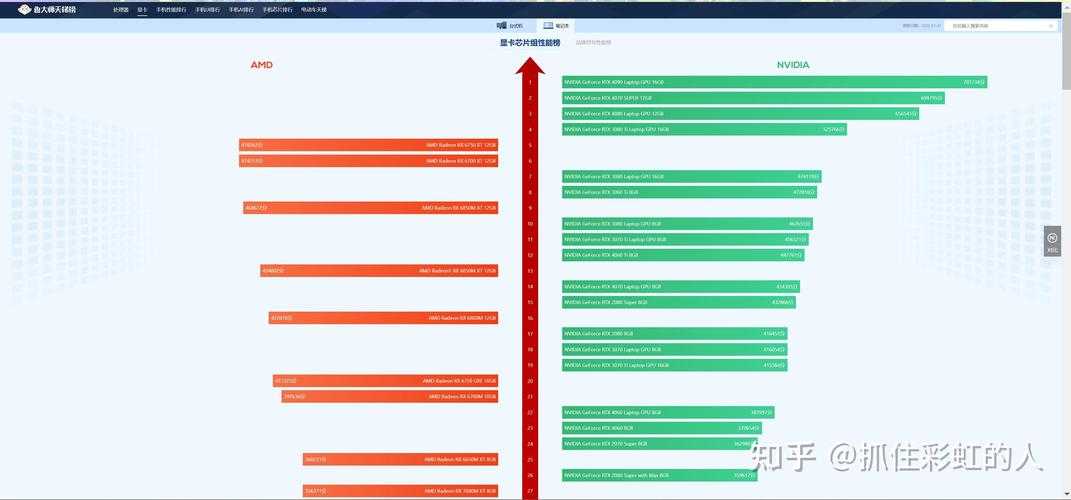The image size is (1071, 500).
Task: Open the rank 16 AMD Radeon bar
Action: point(383,318)
